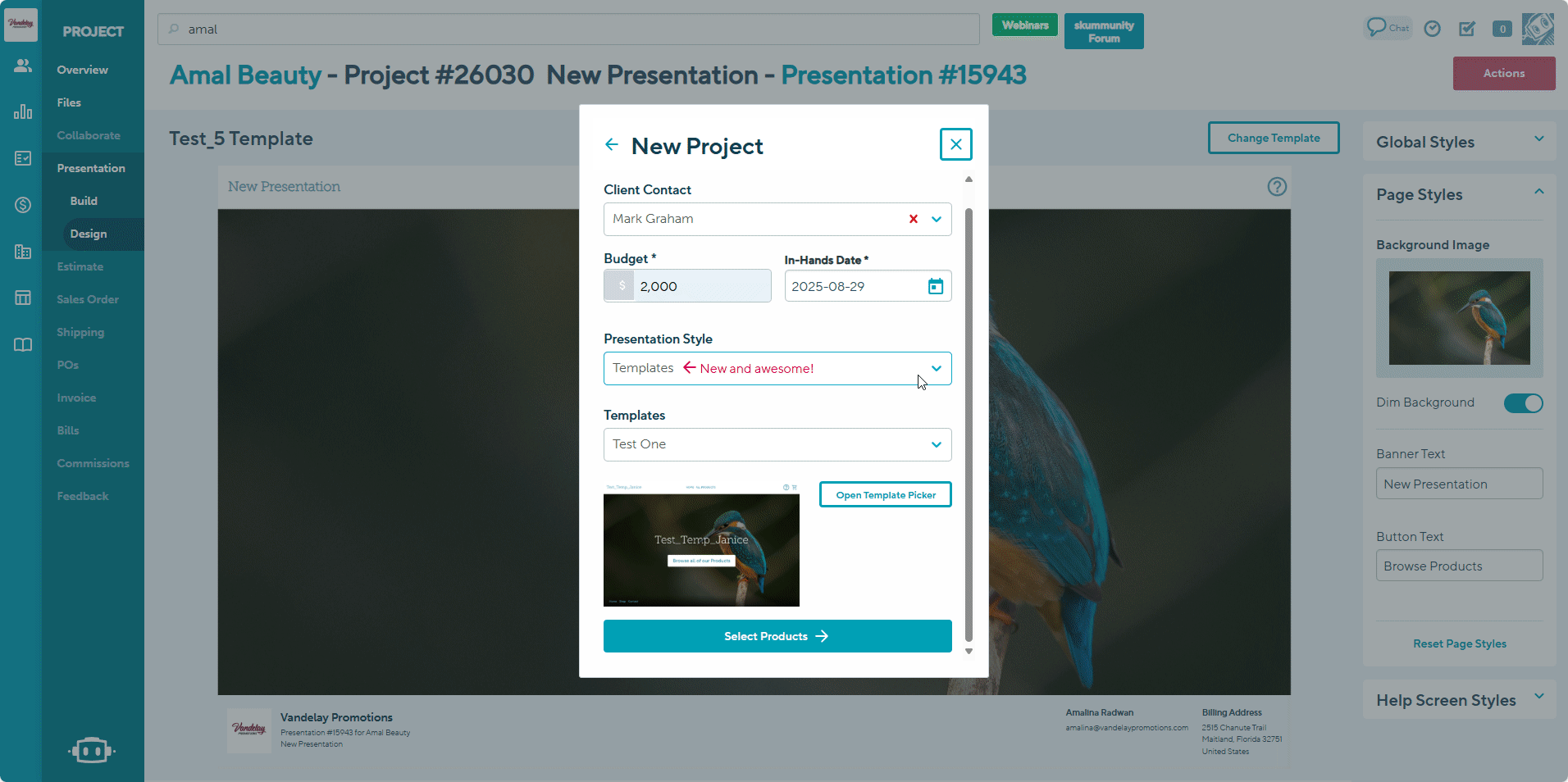Open the Presentation Style dropdown
Viewport: 1568px width, 782px height.
936,368
